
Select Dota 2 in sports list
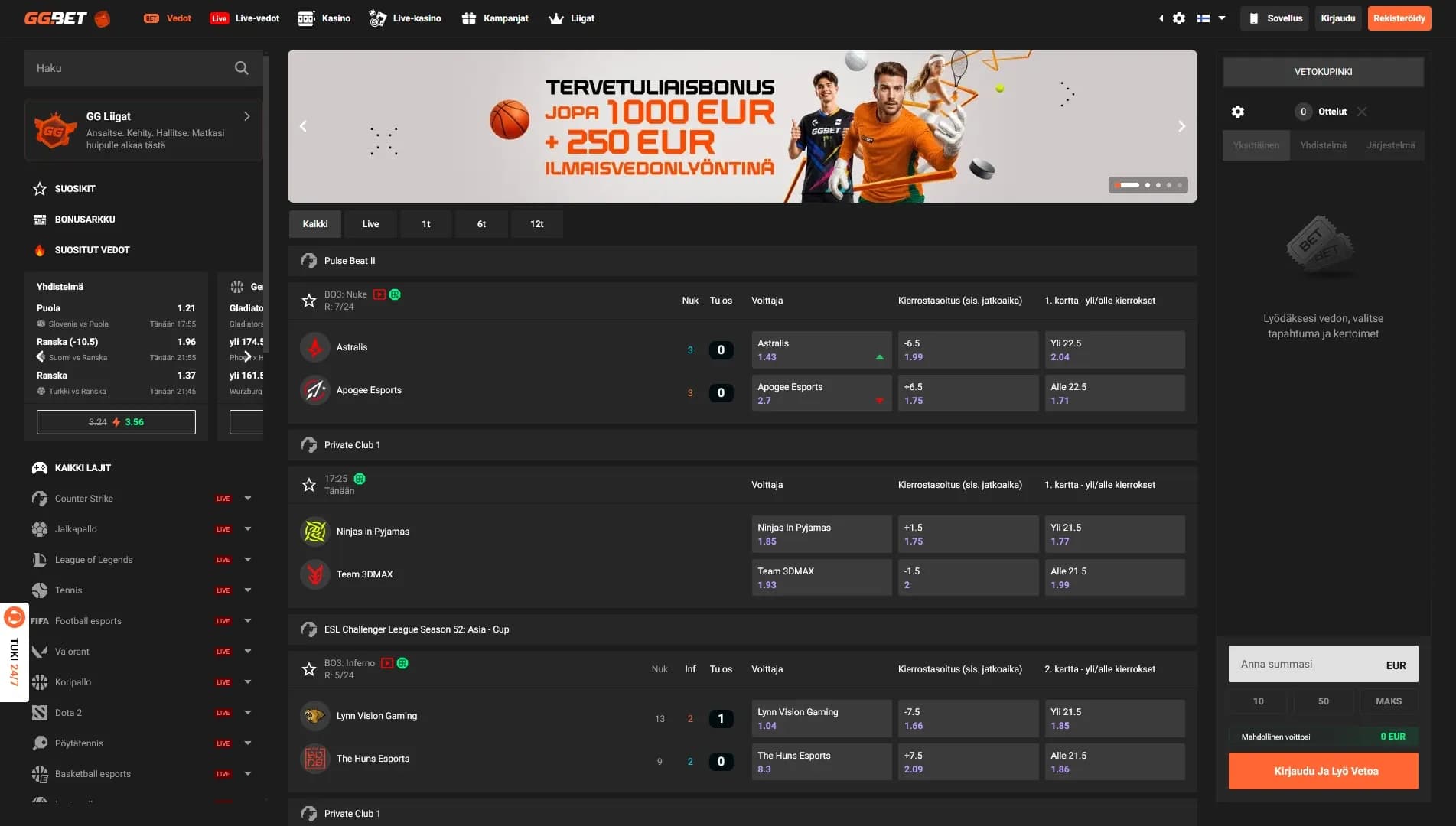tap(68, 713)
